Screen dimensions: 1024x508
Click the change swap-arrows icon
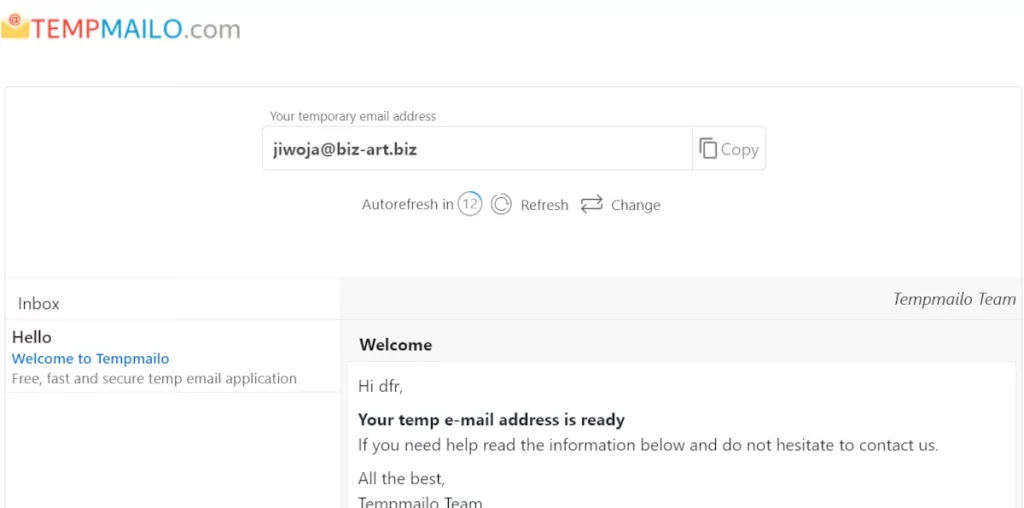point(591,204)
